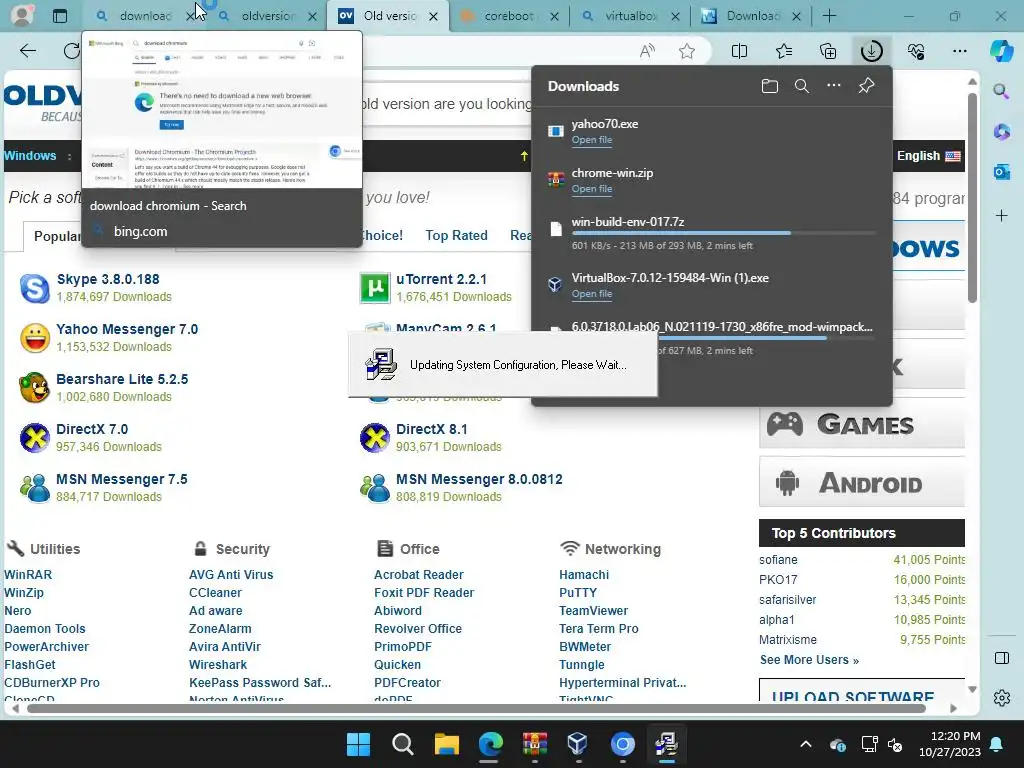Open Bearshare Lite 5.2.5 link
Image resolution: width=1024 pixels, height=768 pixels.
[122, 379]
